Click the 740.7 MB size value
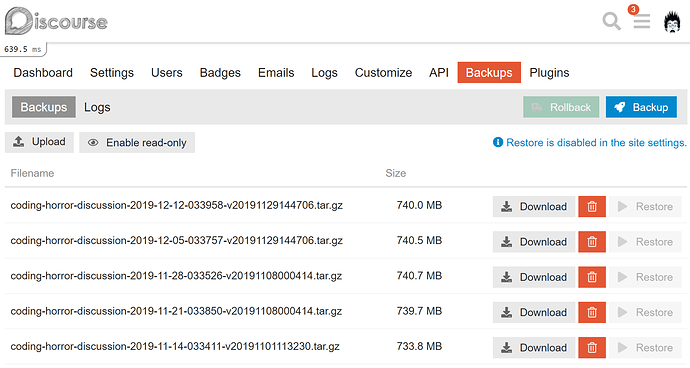 (x=419, y=276)
